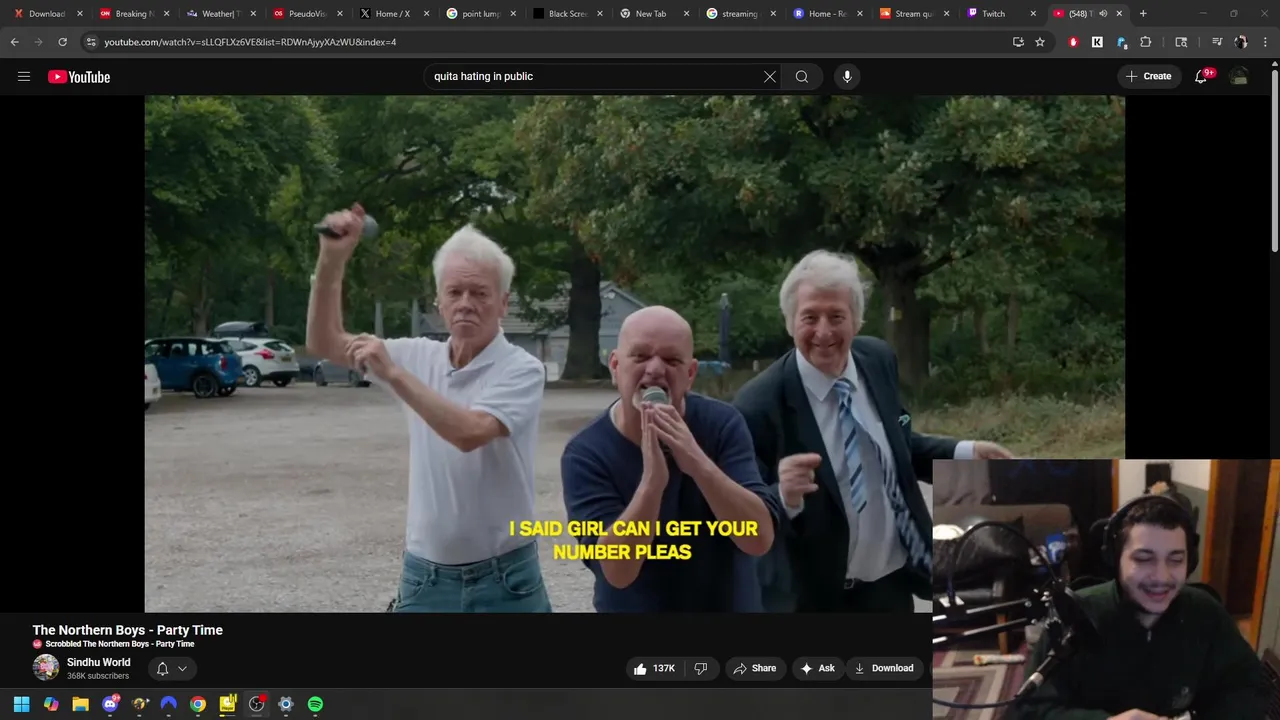Open the Sindhu World channel name link
1280x720 pixels.
(98, 662)
